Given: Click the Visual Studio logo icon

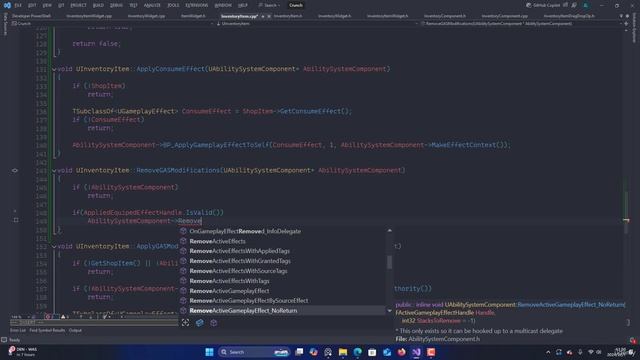Looking at the screenshot, I should pos(7,5).
